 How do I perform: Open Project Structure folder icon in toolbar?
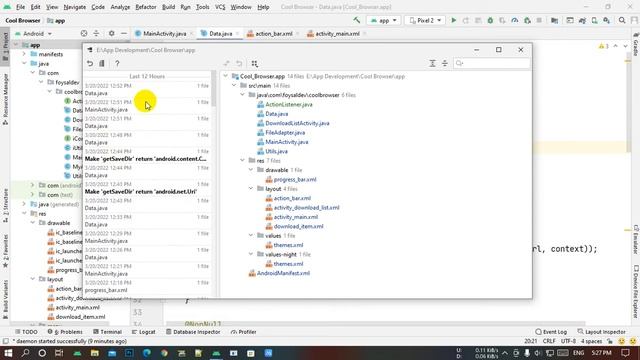click(554, 20)
